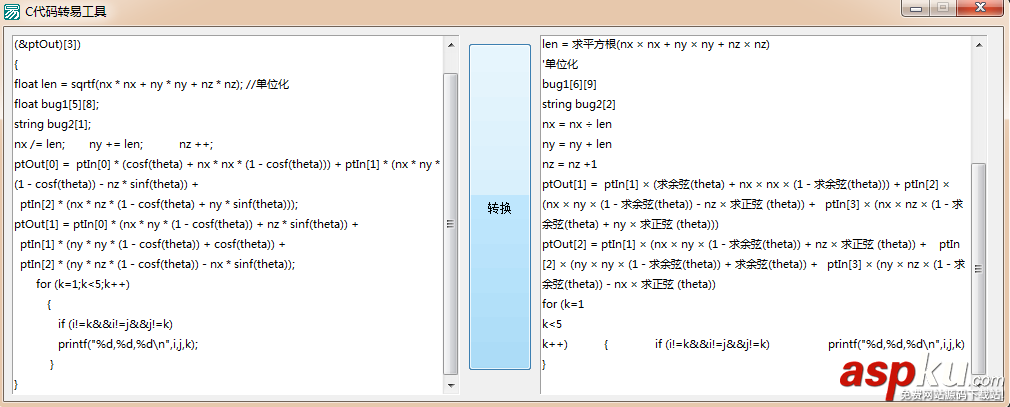Click down arrow of left pane scrollbar
1010x407 pixels.
(451, 385)
